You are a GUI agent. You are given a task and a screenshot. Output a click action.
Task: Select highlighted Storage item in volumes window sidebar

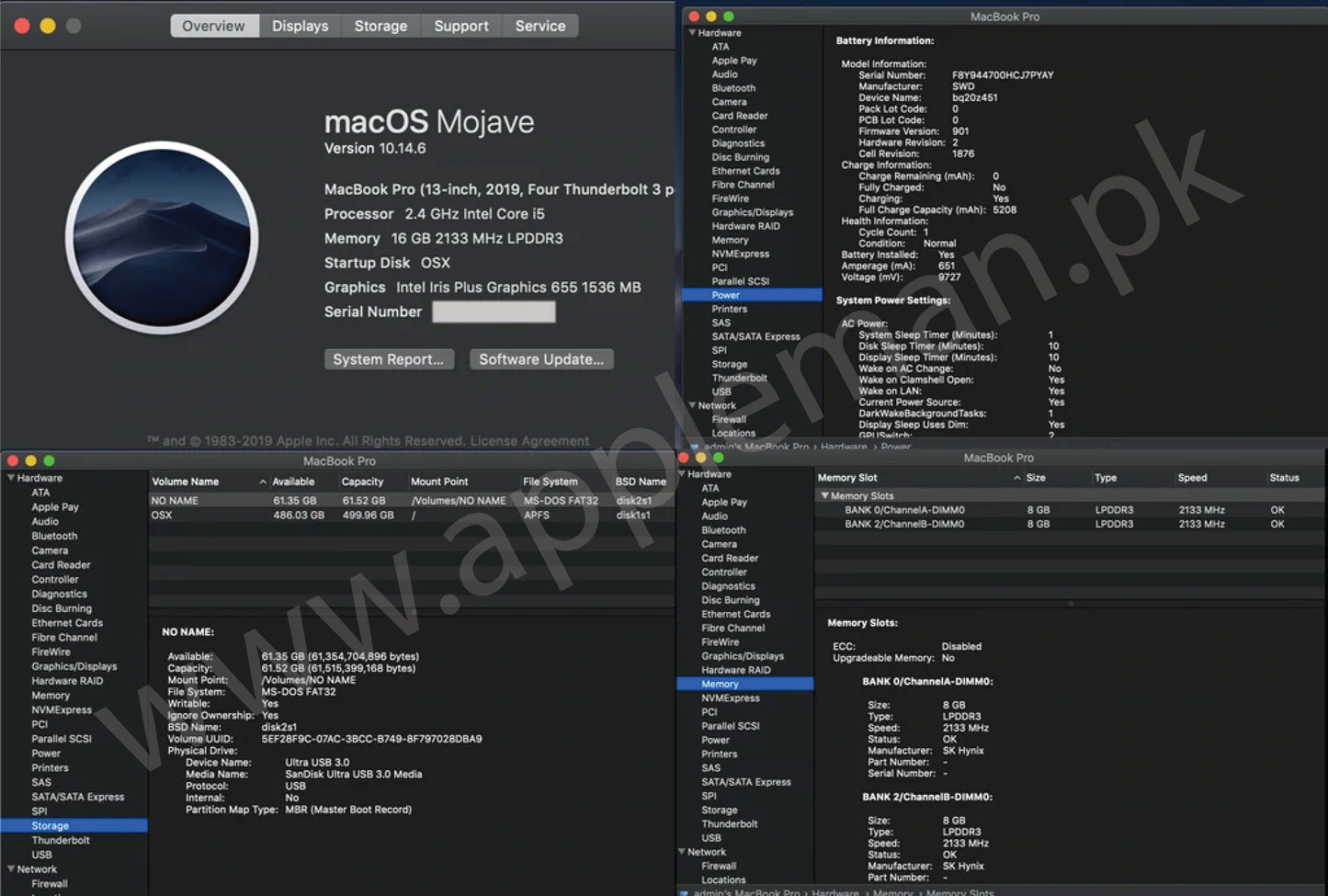[74, 826]
